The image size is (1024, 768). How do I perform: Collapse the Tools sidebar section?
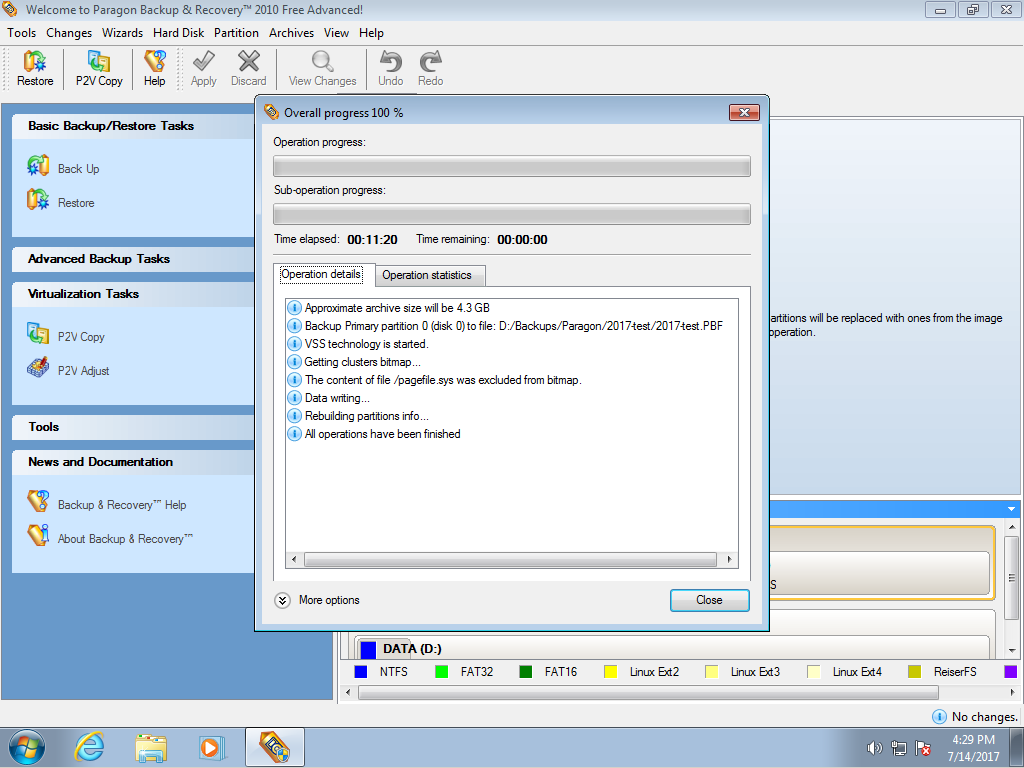point(44,427)
